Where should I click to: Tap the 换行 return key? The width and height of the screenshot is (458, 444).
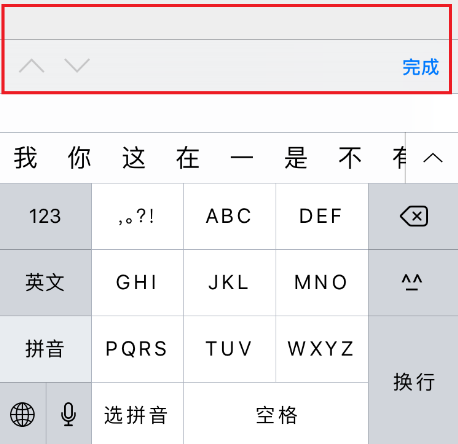point(414,380)
